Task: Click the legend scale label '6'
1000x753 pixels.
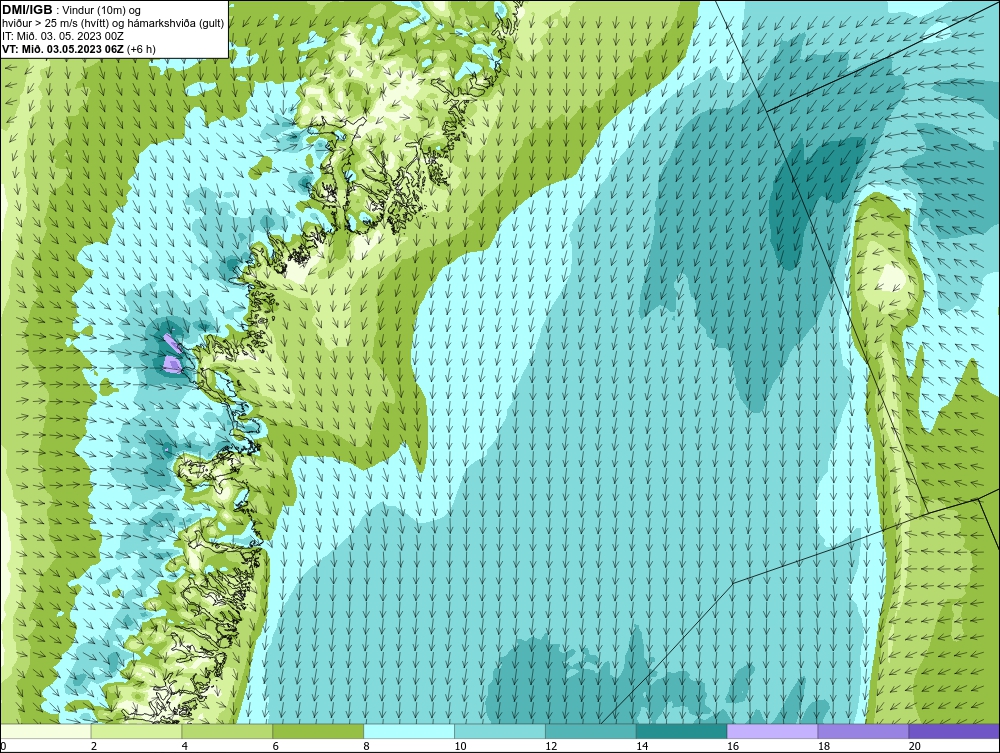Action: (x=276, y=746)
